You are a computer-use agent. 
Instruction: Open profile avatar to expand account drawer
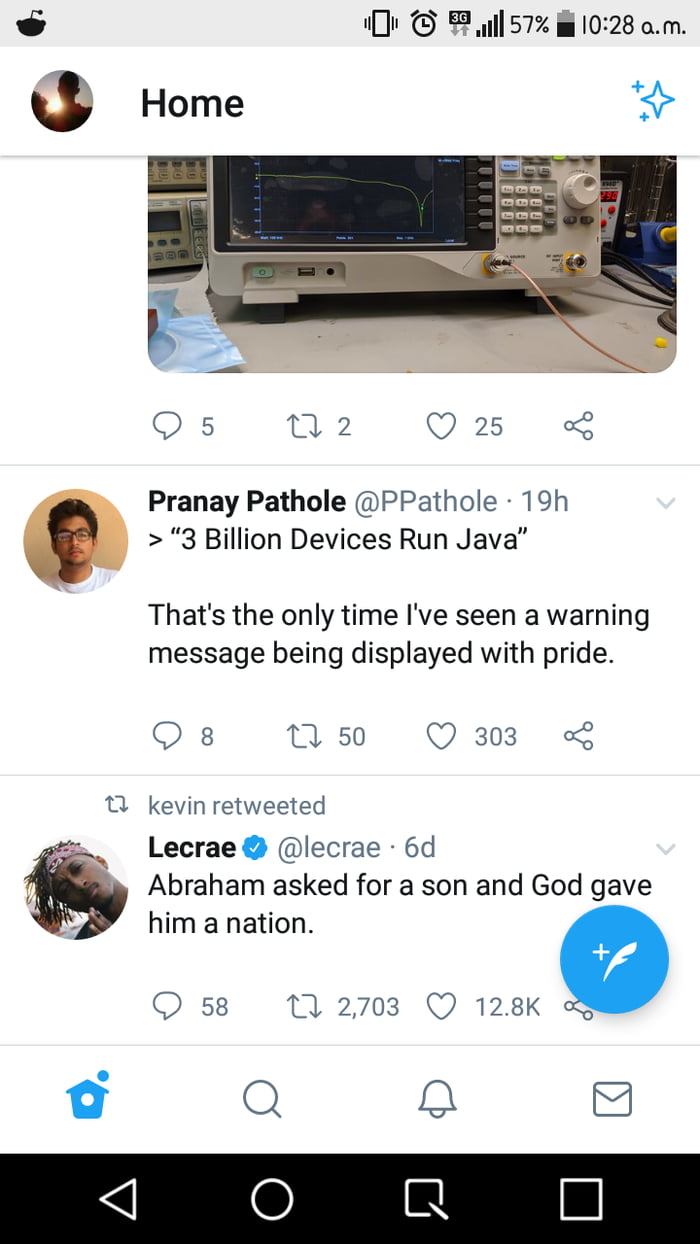62,102
